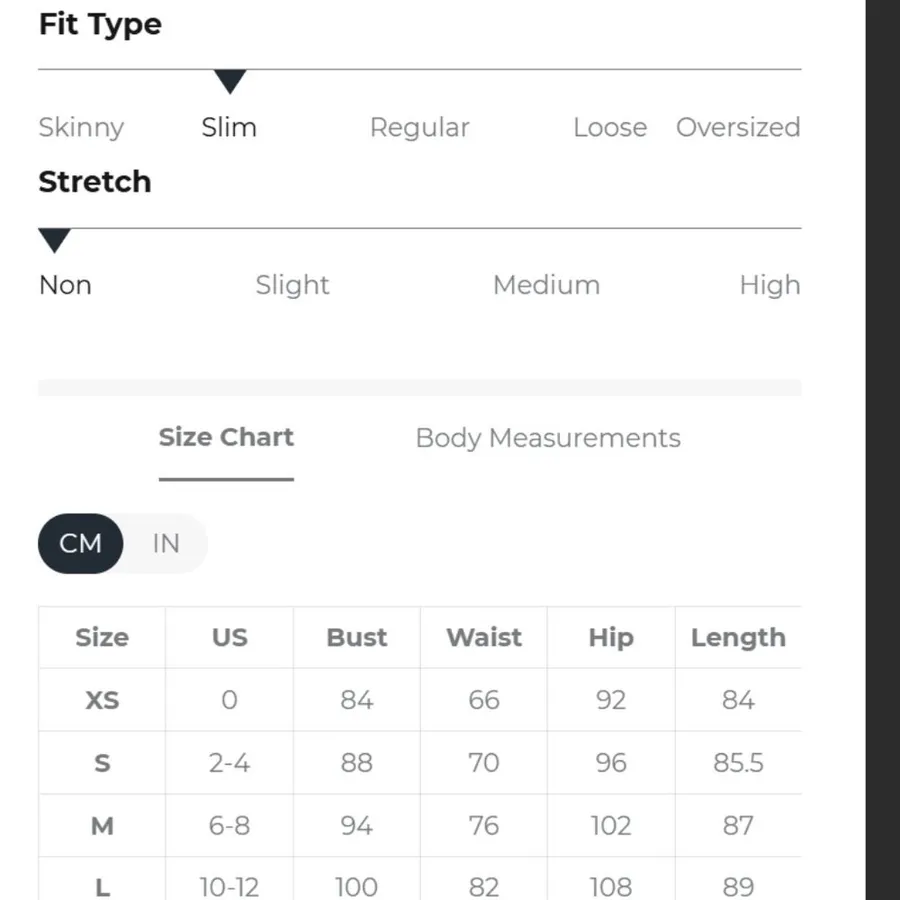This screenshot has height=900, width=900.
Task: Click the Fit Type triangle marker at Slim
Action: [x=230, y=82]
